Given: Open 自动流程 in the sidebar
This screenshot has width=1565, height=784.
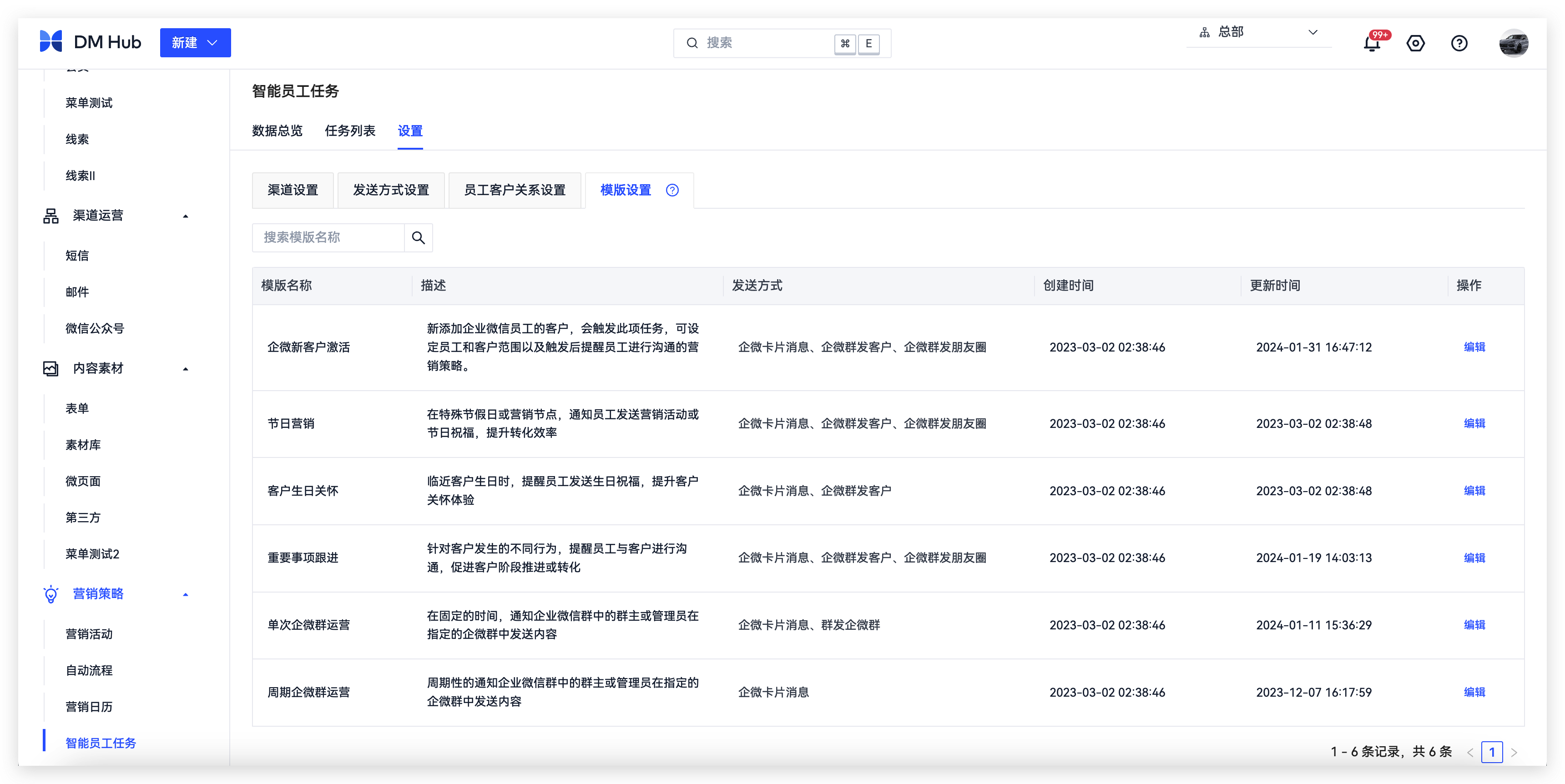Looking at the screenshot, I should (89, 670).
